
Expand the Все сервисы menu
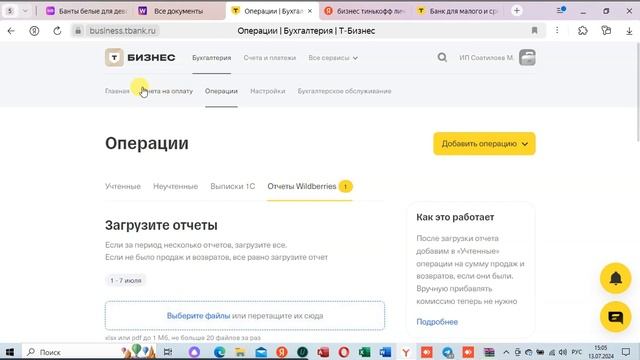tap(333, 58)
